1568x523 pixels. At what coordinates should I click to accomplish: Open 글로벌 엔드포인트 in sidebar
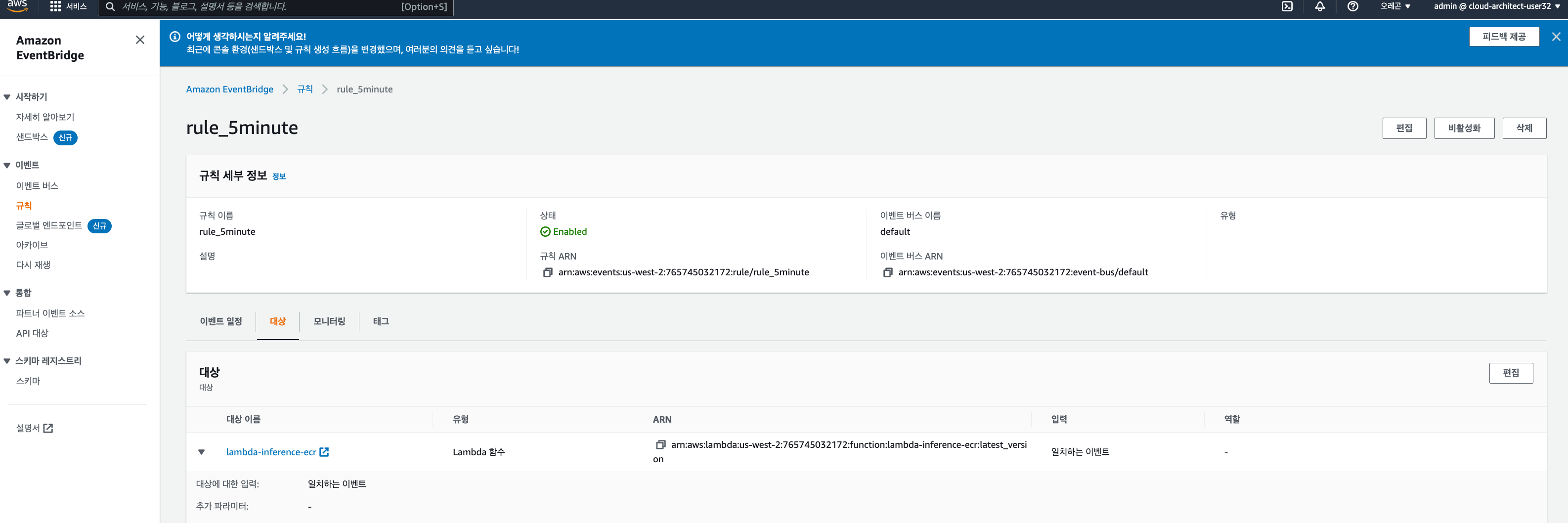[x=49, y=225]
